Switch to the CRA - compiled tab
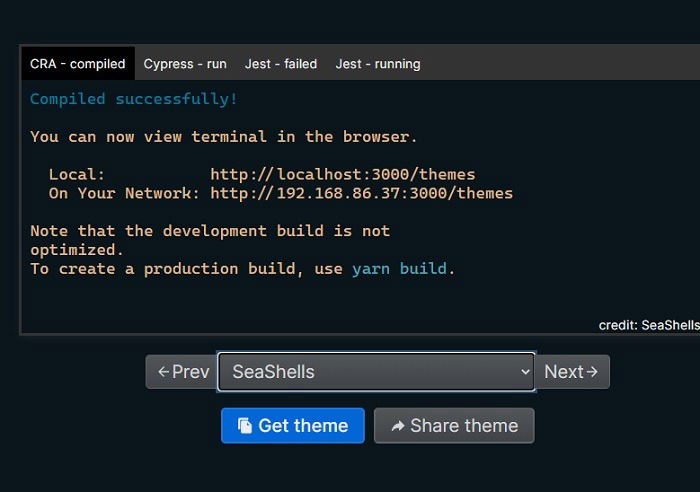The height and width of the screenshot is (492, 700). pos(78,63)
